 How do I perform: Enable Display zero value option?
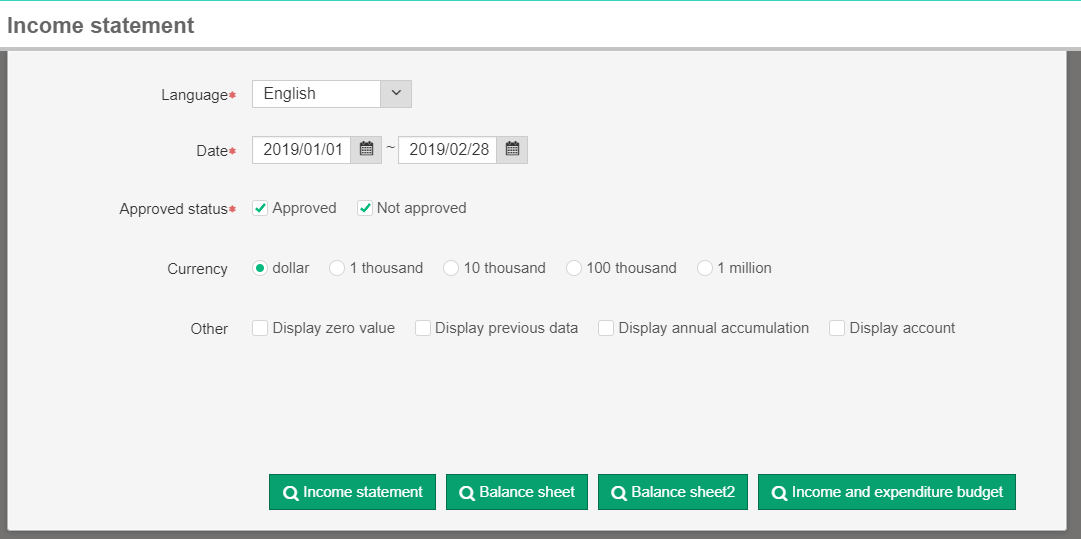click(x=260, y=328)
